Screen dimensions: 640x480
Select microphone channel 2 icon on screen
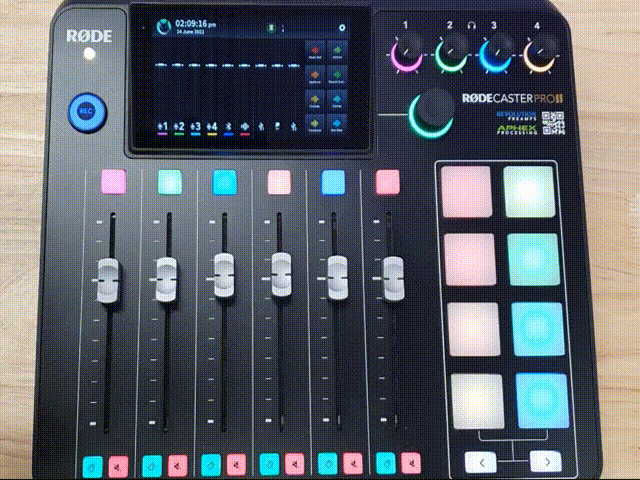click(179, 127)
